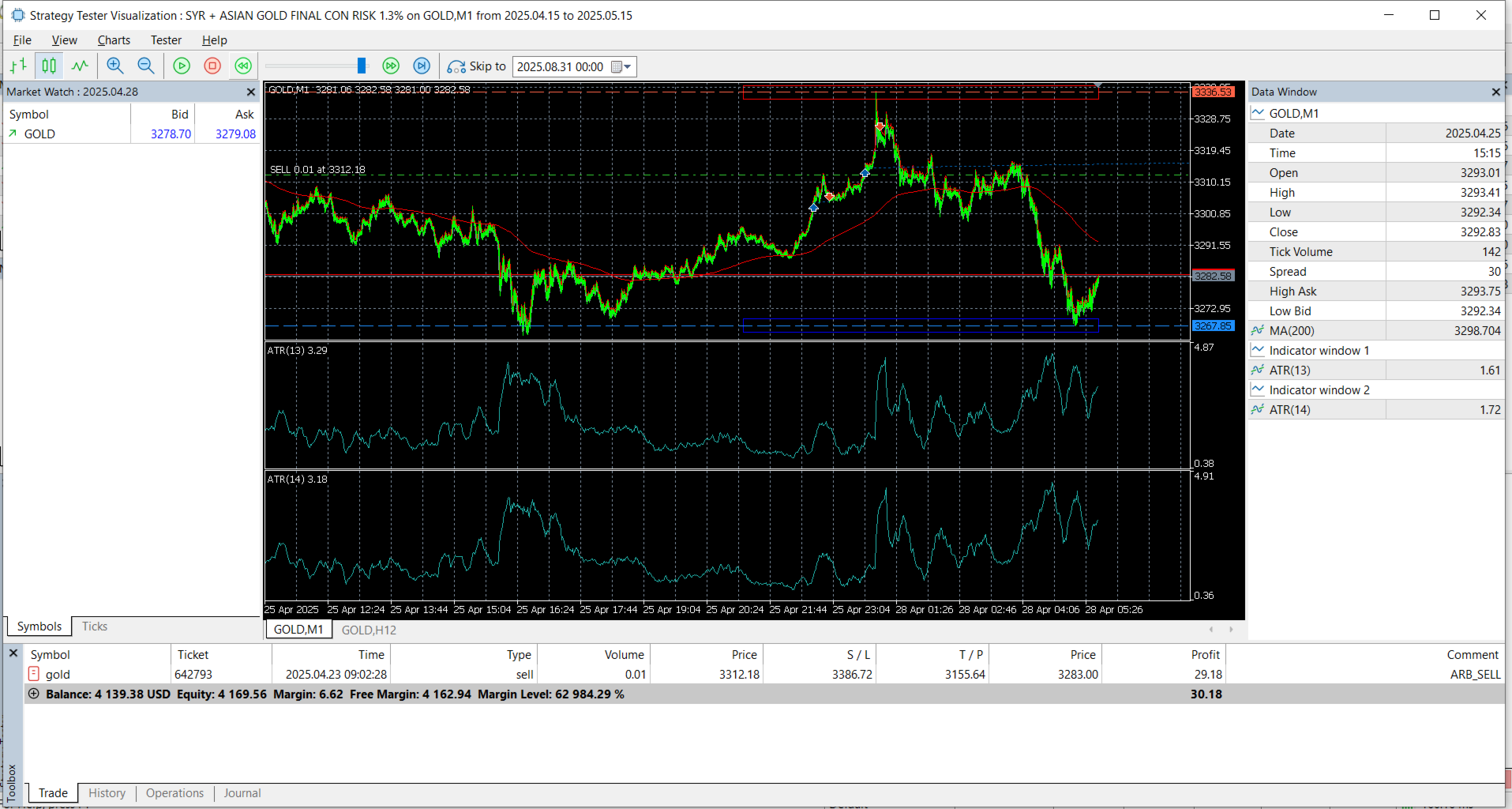This screenshot has height=809, width=1512.
Task: Select candlestick chart mode
Action: click(49, 66)
